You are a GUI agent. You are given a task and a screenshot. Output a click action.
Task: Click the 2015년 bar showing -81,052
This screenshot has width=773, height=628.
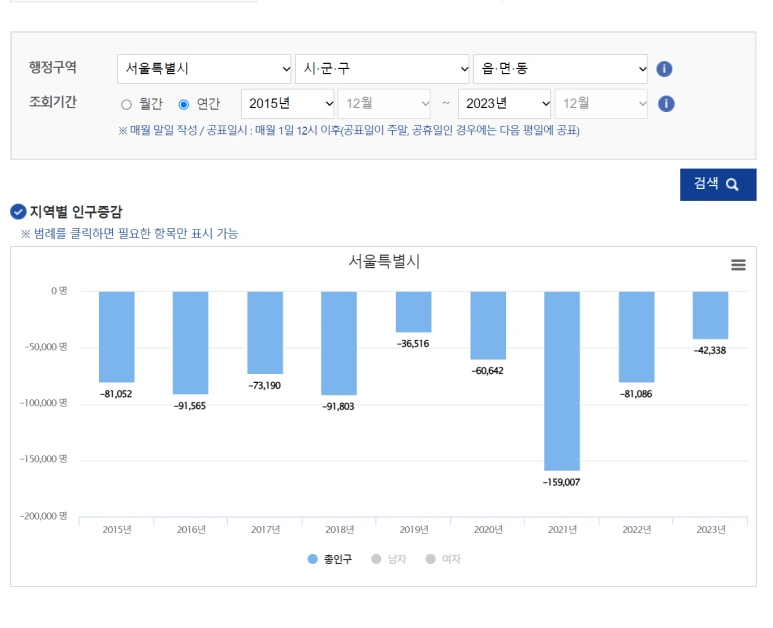coord(117,337)
